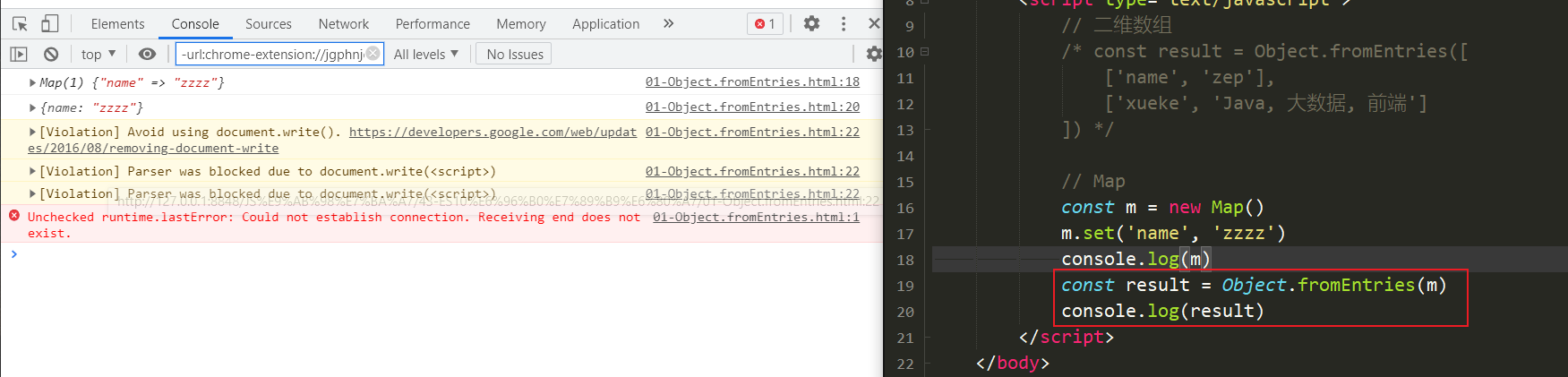Open the developers.google.com document.write link
1568x377 pixels.
pos(493,133)
